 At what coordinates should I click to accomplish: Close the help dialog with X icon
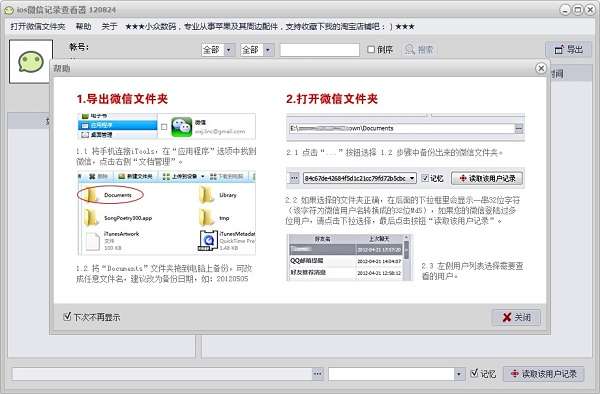[x=541, y=68]
